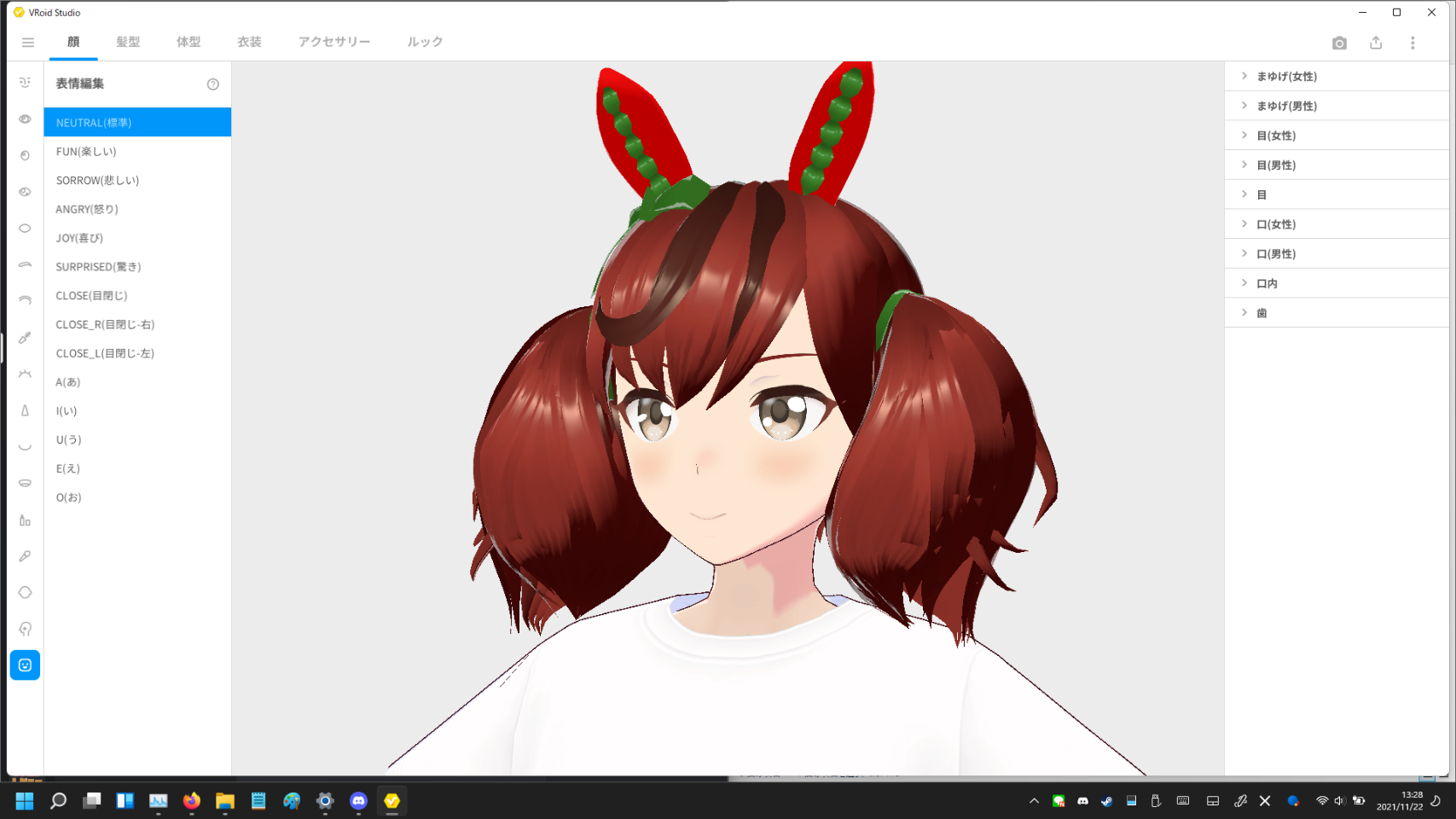Select the SURPRISED(驚き) expression
Viewport: 1456px width, 819px height.
coord(137,267)
